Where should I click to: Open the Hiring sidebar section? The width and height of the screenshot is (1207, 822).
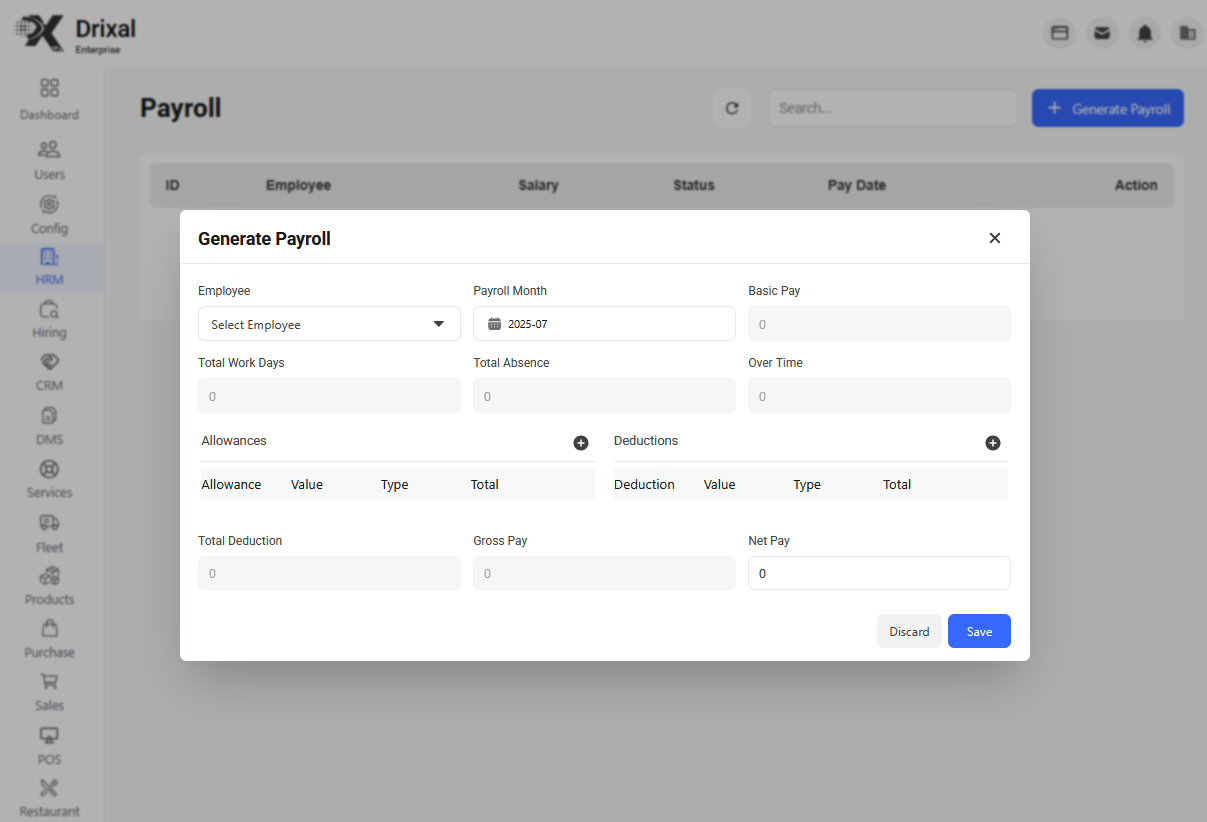(49, 319)
